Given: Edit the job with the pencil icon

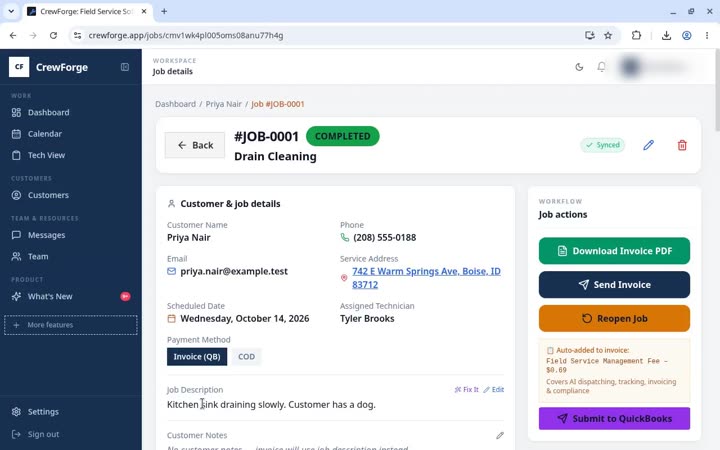Looking at the screenshot, I should point(648,145).
